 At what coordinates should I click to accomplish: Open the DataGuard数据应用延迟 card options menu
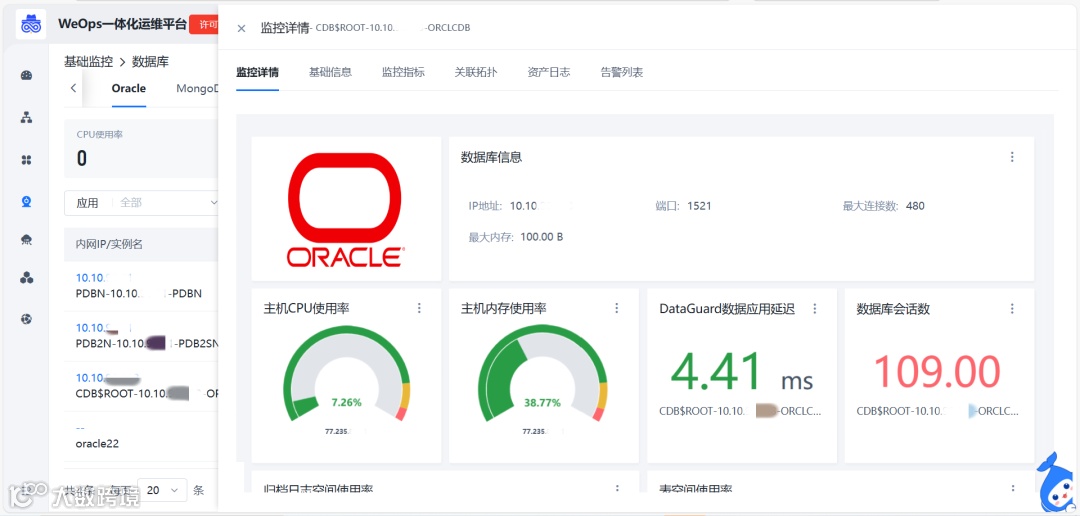814,308
